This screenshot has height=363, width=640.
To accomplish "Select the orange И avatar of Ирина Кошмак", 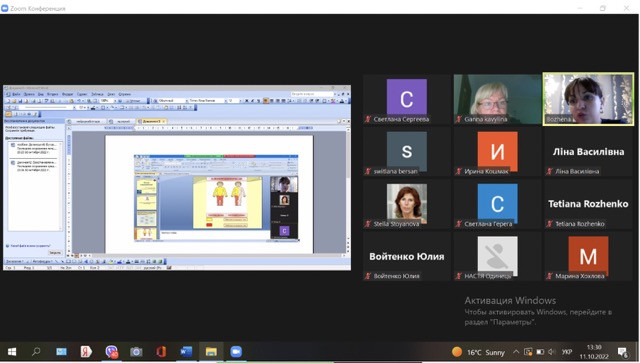I will click(x=498, y=150).
